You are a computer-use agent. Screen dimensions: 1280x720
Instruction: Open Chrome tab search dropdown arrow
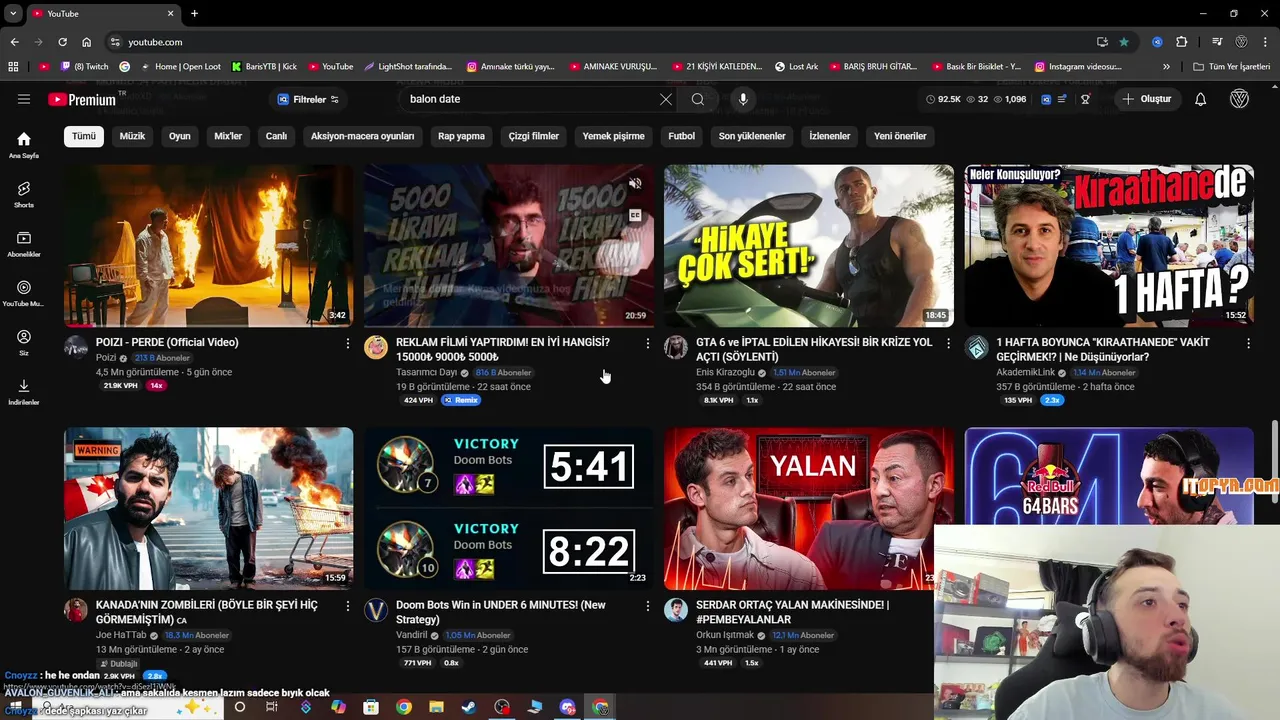tap(13, 13)
